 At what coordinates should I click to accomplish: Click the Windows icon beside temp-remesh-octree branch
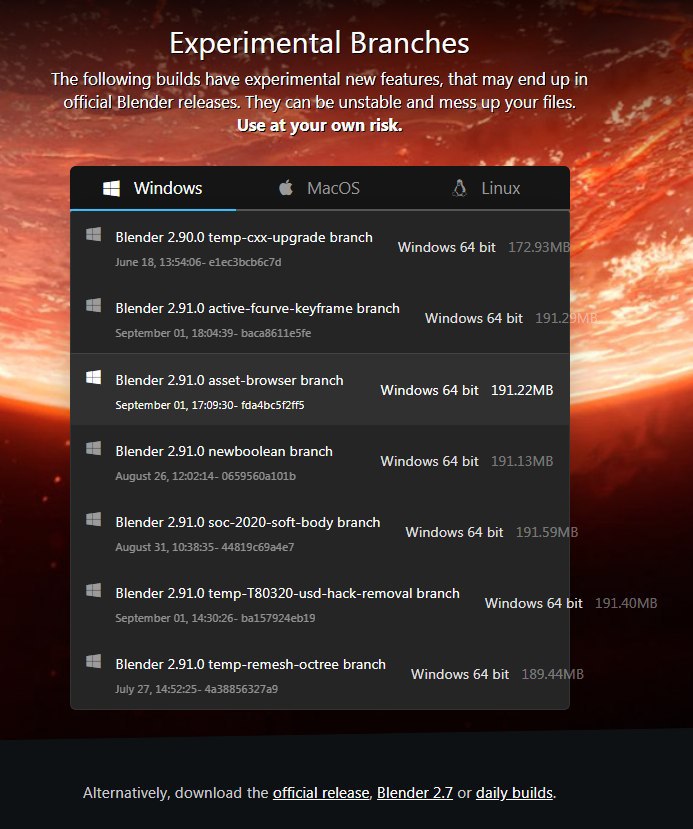[x=94, y=661]
